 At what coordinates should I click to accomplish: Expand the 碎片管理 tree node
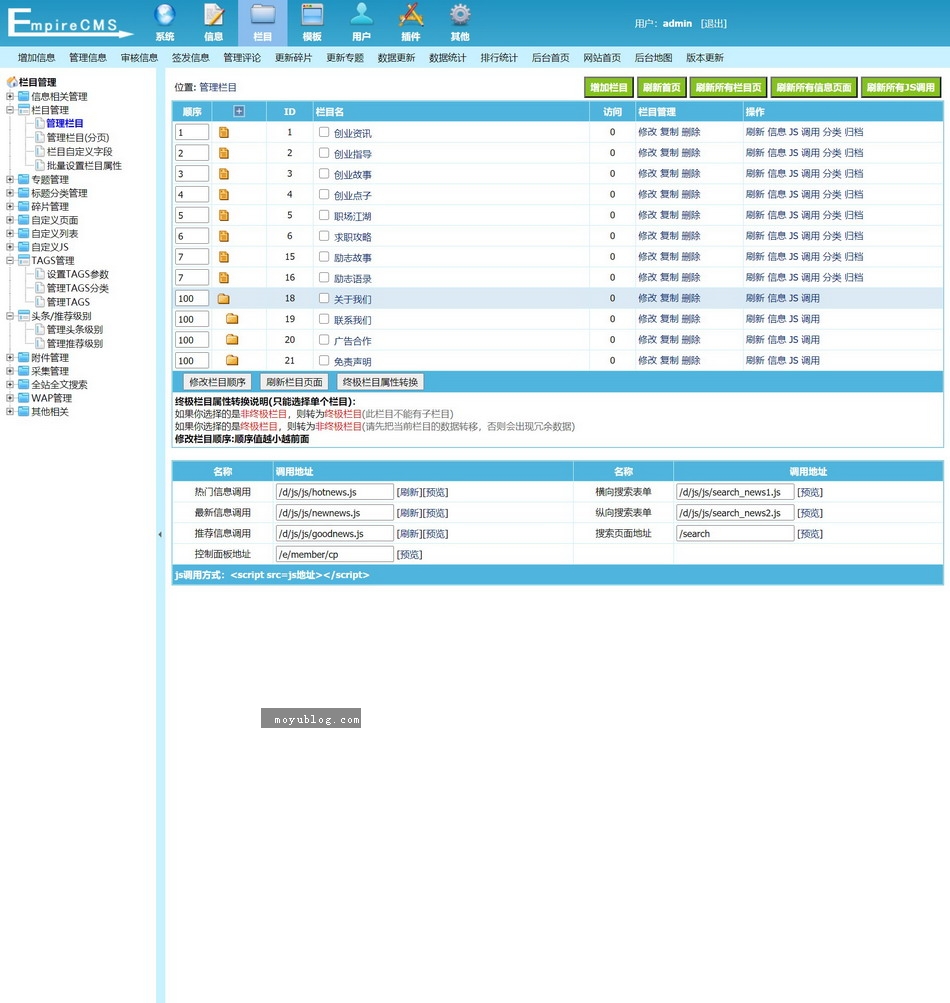pos(10,207)
